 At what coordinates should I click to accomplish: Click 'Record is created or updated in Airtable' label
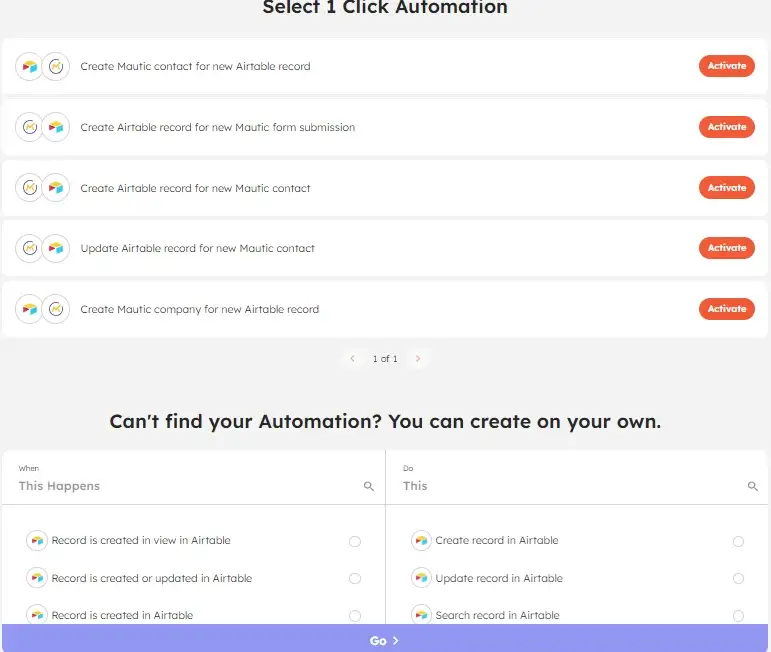click(x=151, y=578)
